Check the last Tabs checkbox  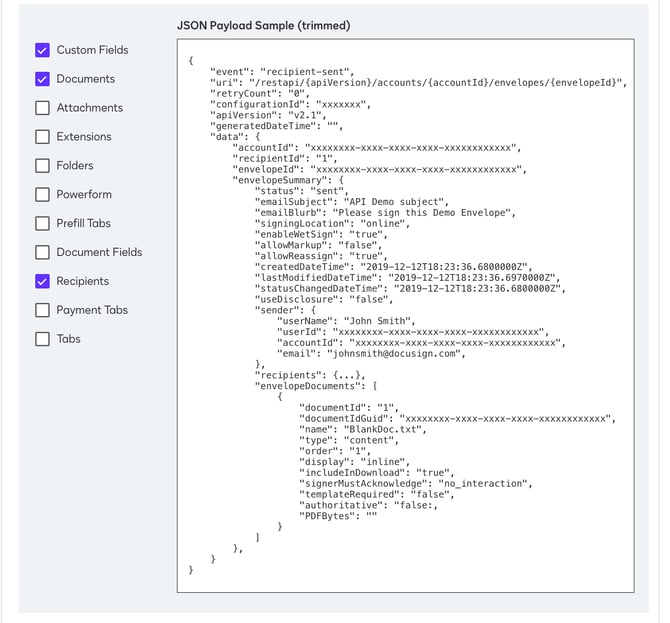click(42, 339)
